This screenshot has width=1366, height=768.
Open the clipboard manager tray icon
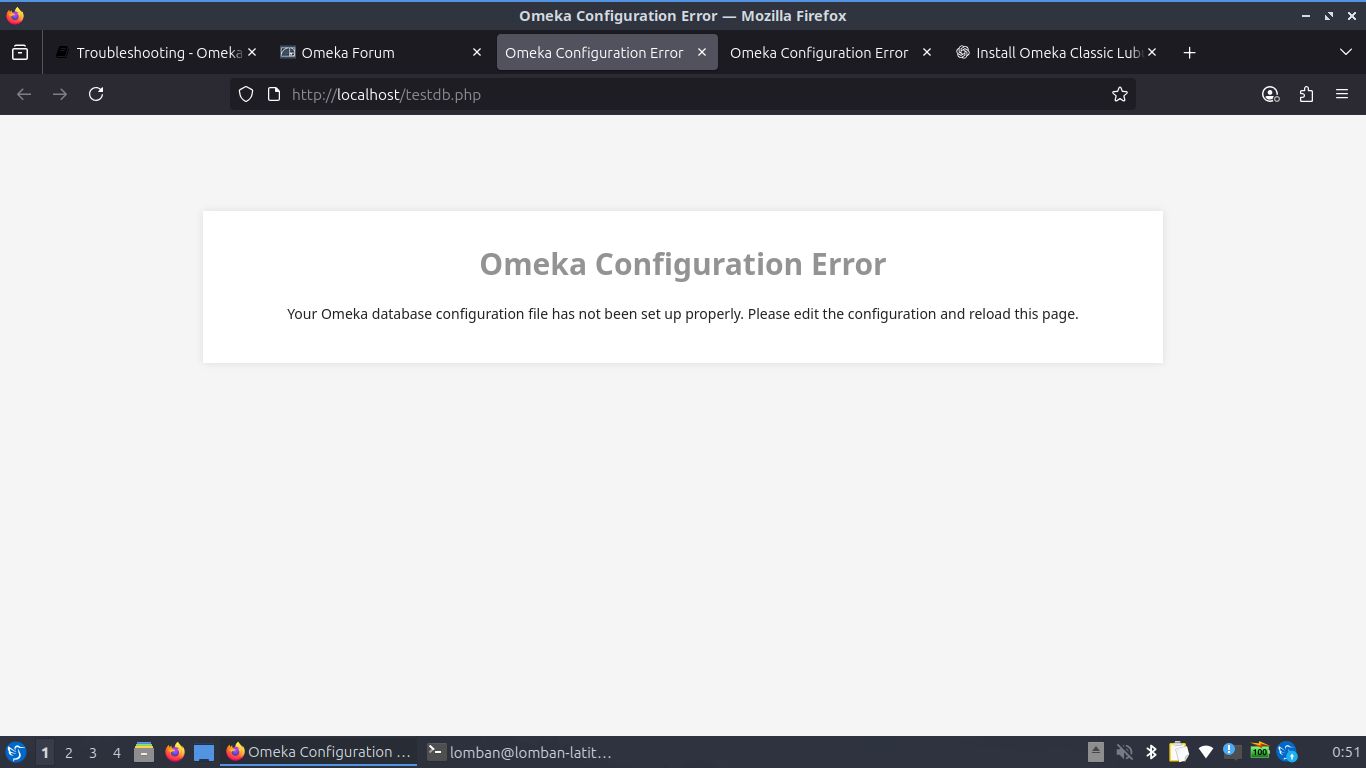point(1179,752)
